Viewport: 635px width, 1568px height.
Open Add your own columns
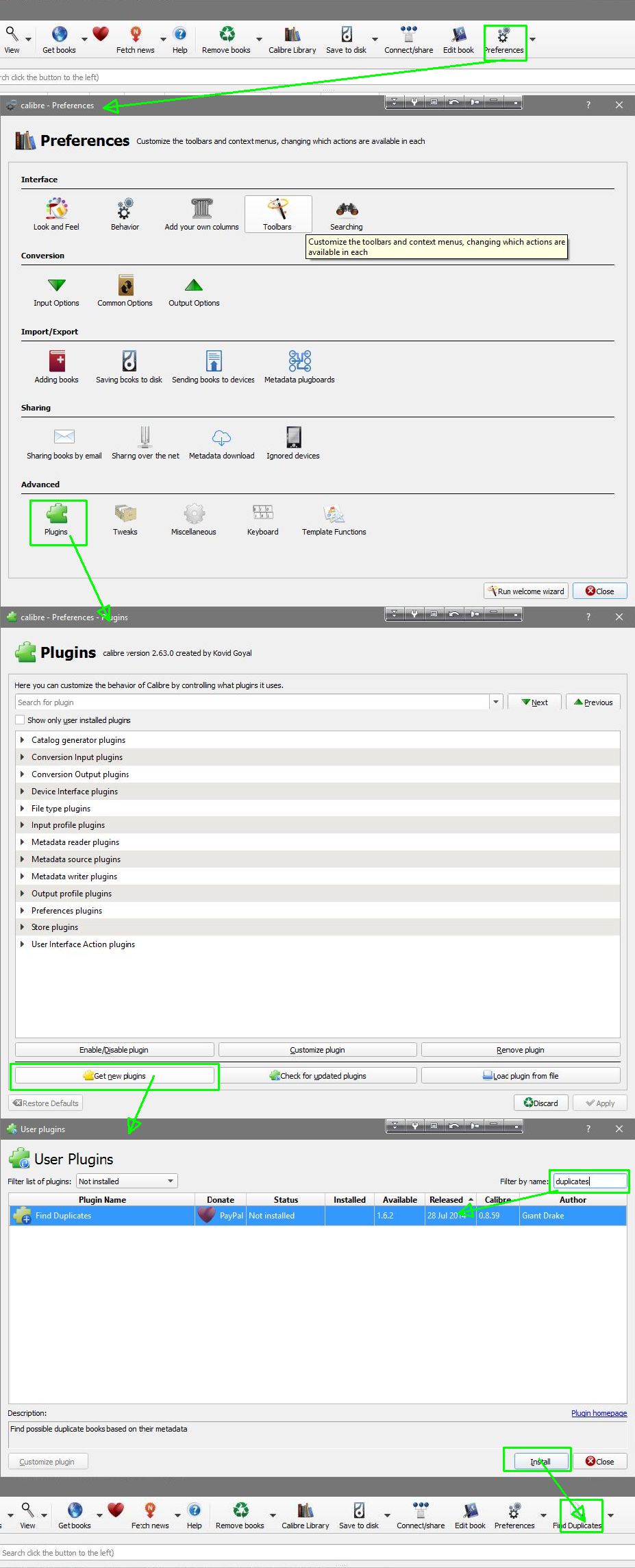click(x=201, y=215)
